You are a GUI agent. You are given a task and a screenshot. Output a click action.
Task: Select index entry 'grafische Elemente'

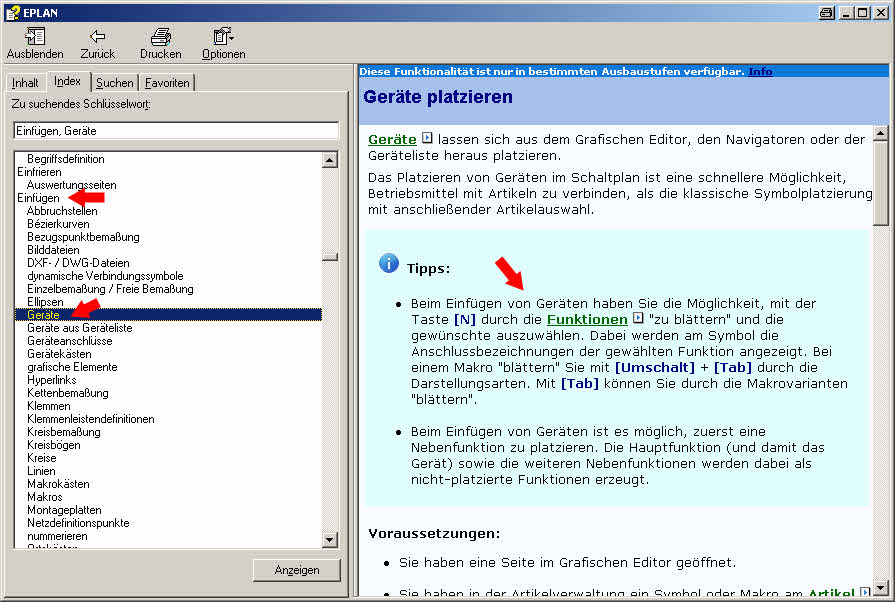tap(72, 367)
